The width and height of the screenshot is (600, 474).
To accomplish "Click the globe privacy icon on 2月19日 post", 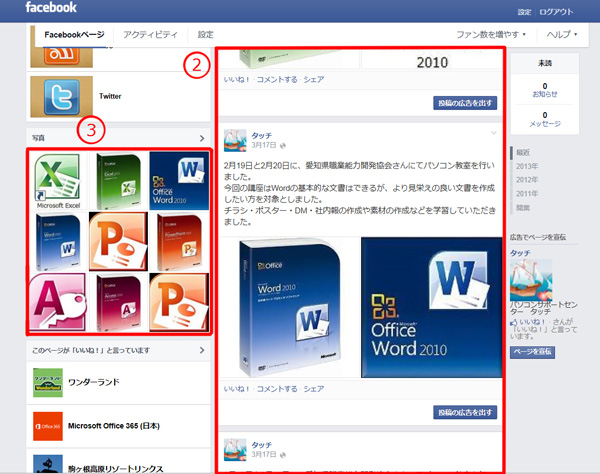I will pyautogui.click(x=283, y=146).
